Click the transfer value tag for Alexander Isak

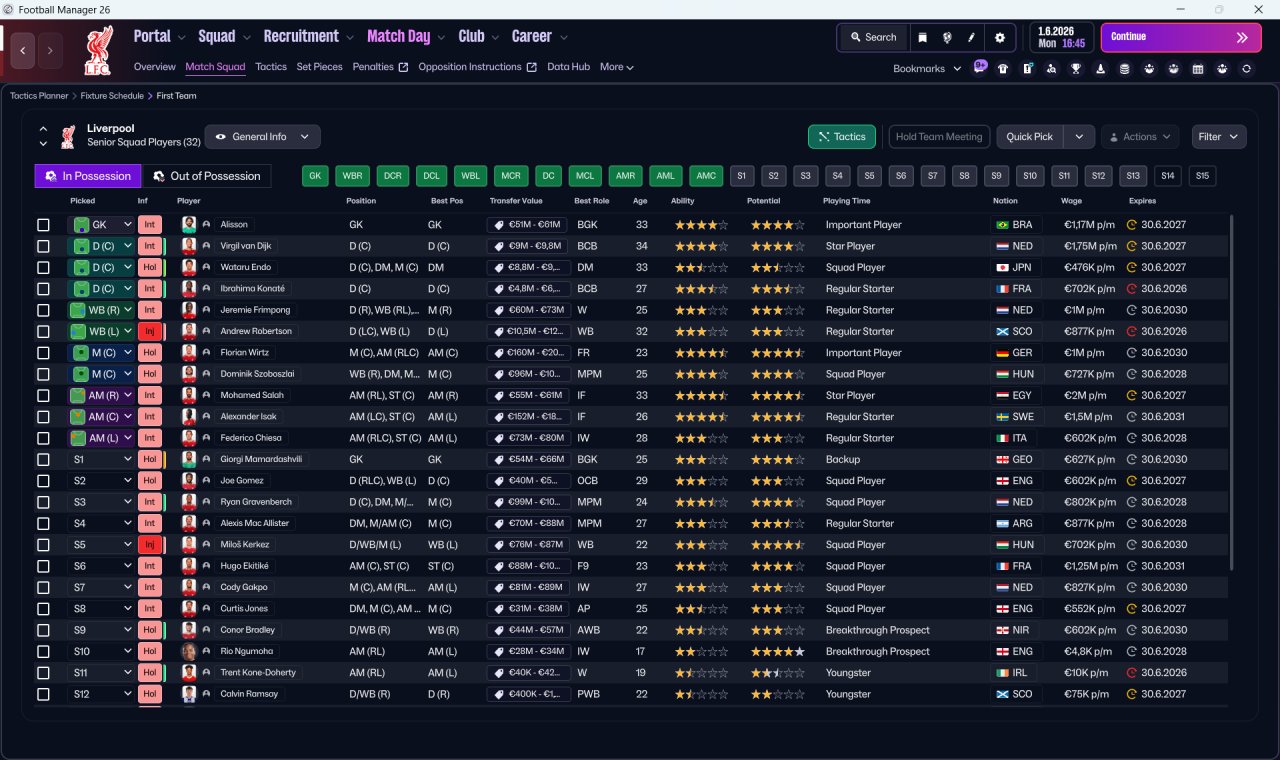529,416
